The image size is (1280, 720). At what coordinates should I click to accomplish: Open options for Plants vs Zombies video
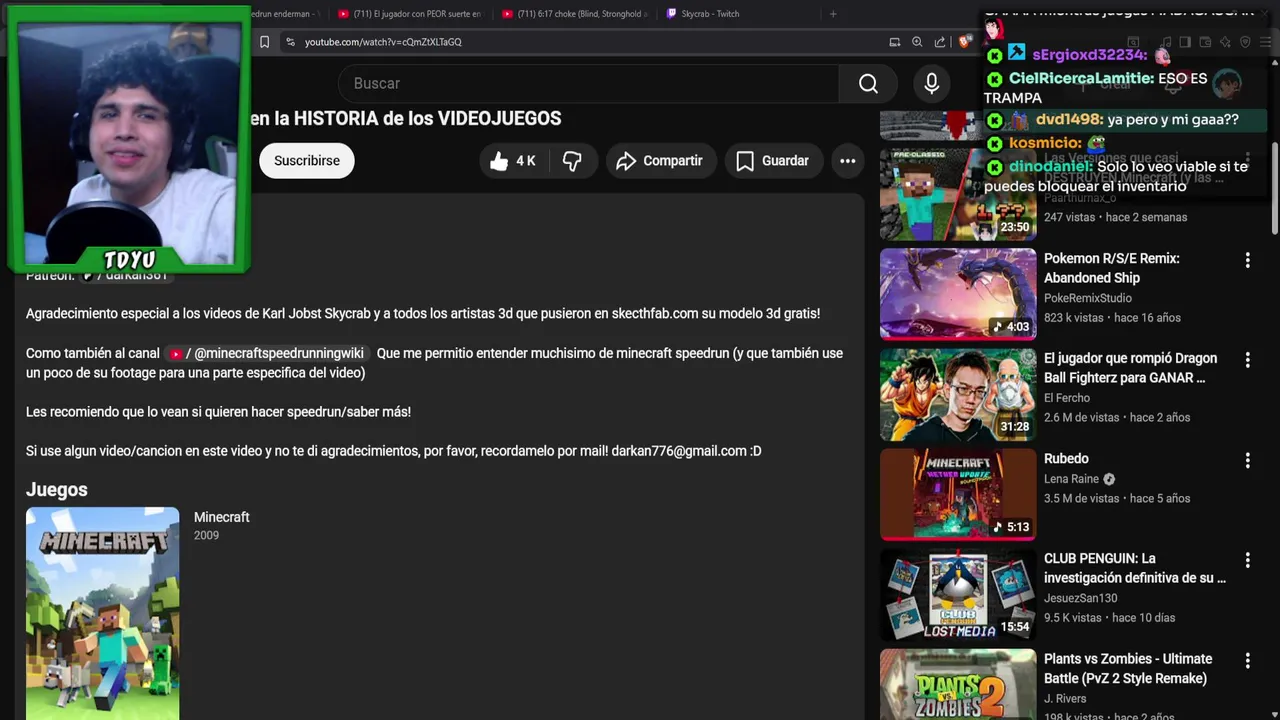click(x=1247, y=661)
